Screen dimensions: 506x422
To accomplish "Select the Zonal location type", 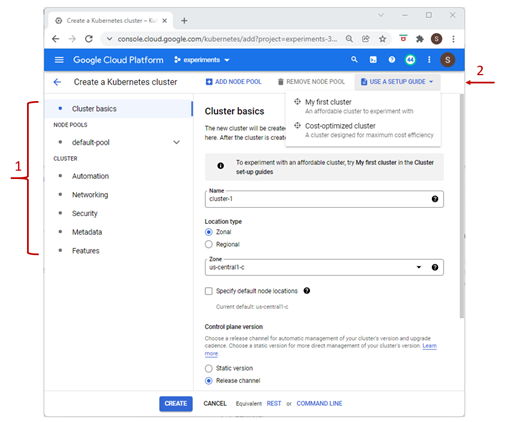I will [209, 232].
